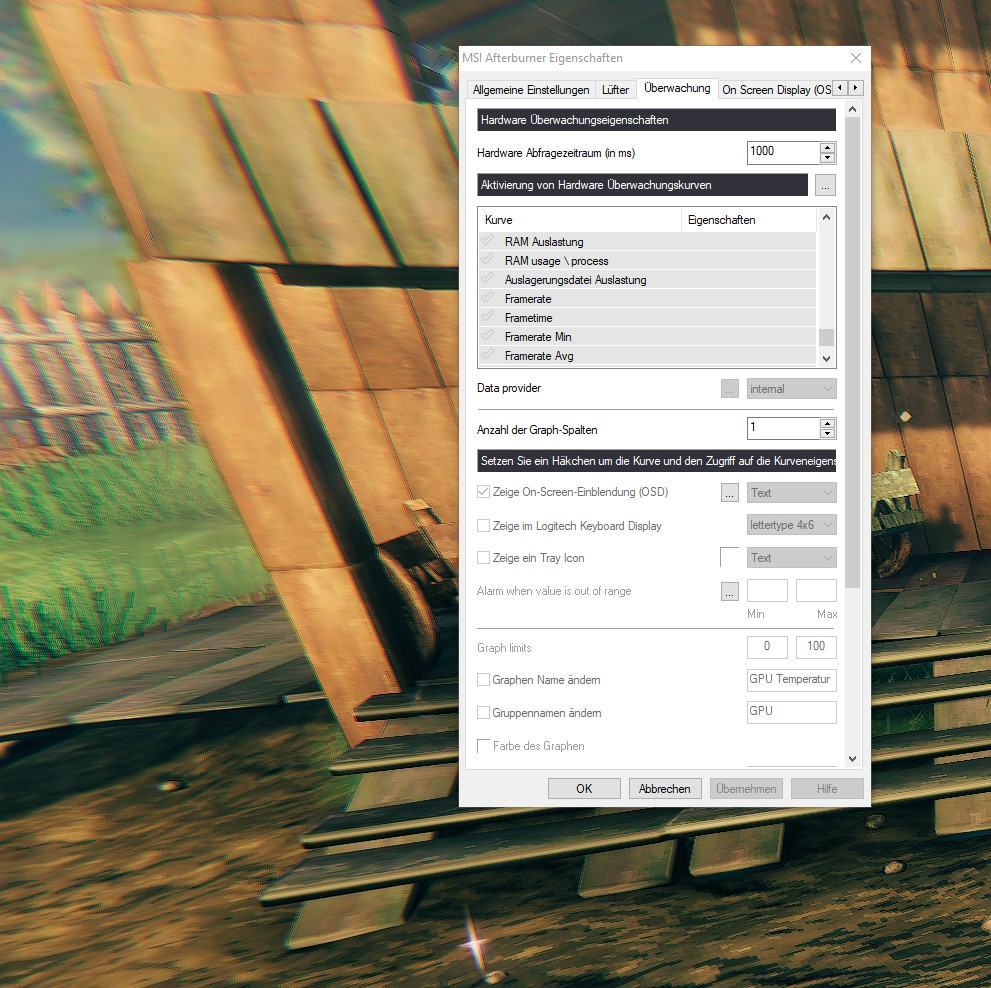991x988 pixels.
Task: Toggle the RAM Auslastung curve checkmark
Action: [487, 241]
